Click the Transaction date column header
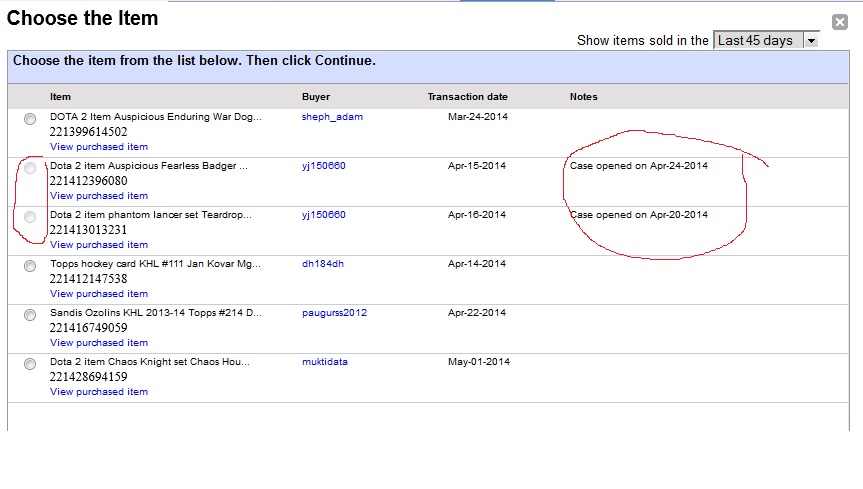This screenshot has width=863, height=489. coord(468,97)
